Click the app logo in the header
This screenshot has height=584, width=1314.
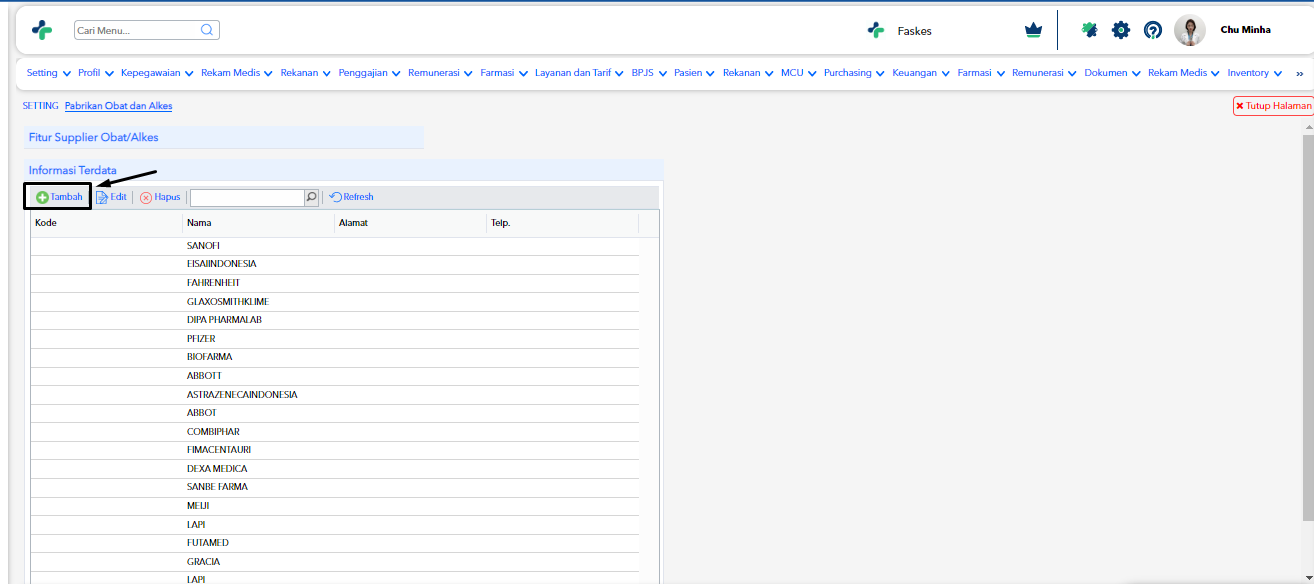coord(42,30)
